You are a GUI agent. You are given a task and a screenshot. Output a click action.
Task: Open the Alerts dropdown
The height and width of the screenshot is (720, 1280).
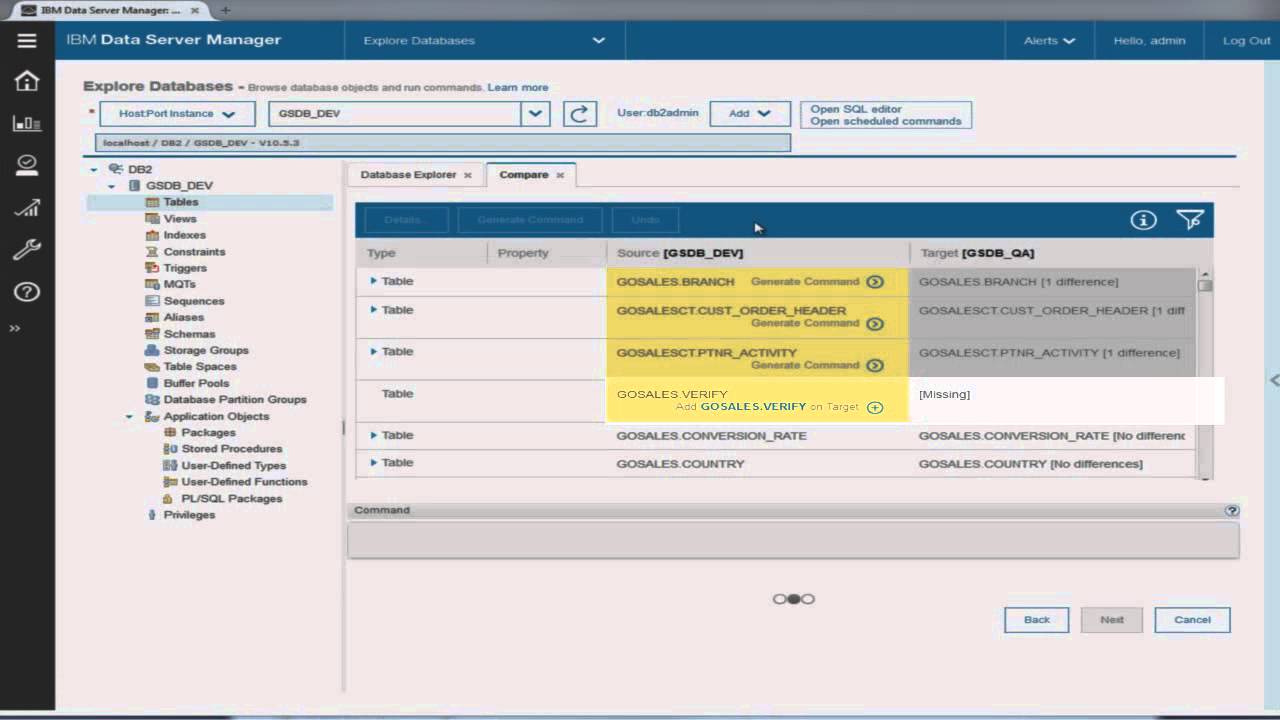[x=1049, y=41]
